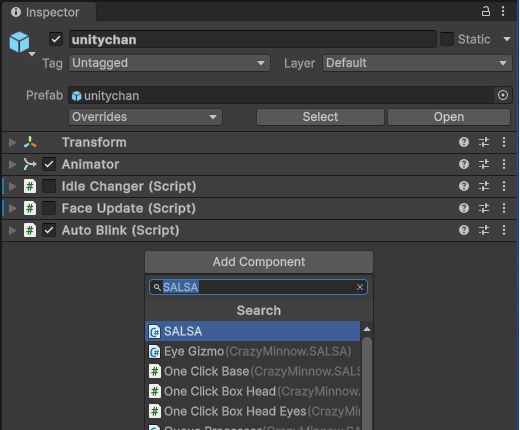Open Auto Blink help reference
This screenshot has height=430, width=520.
(x=464, y=230)
